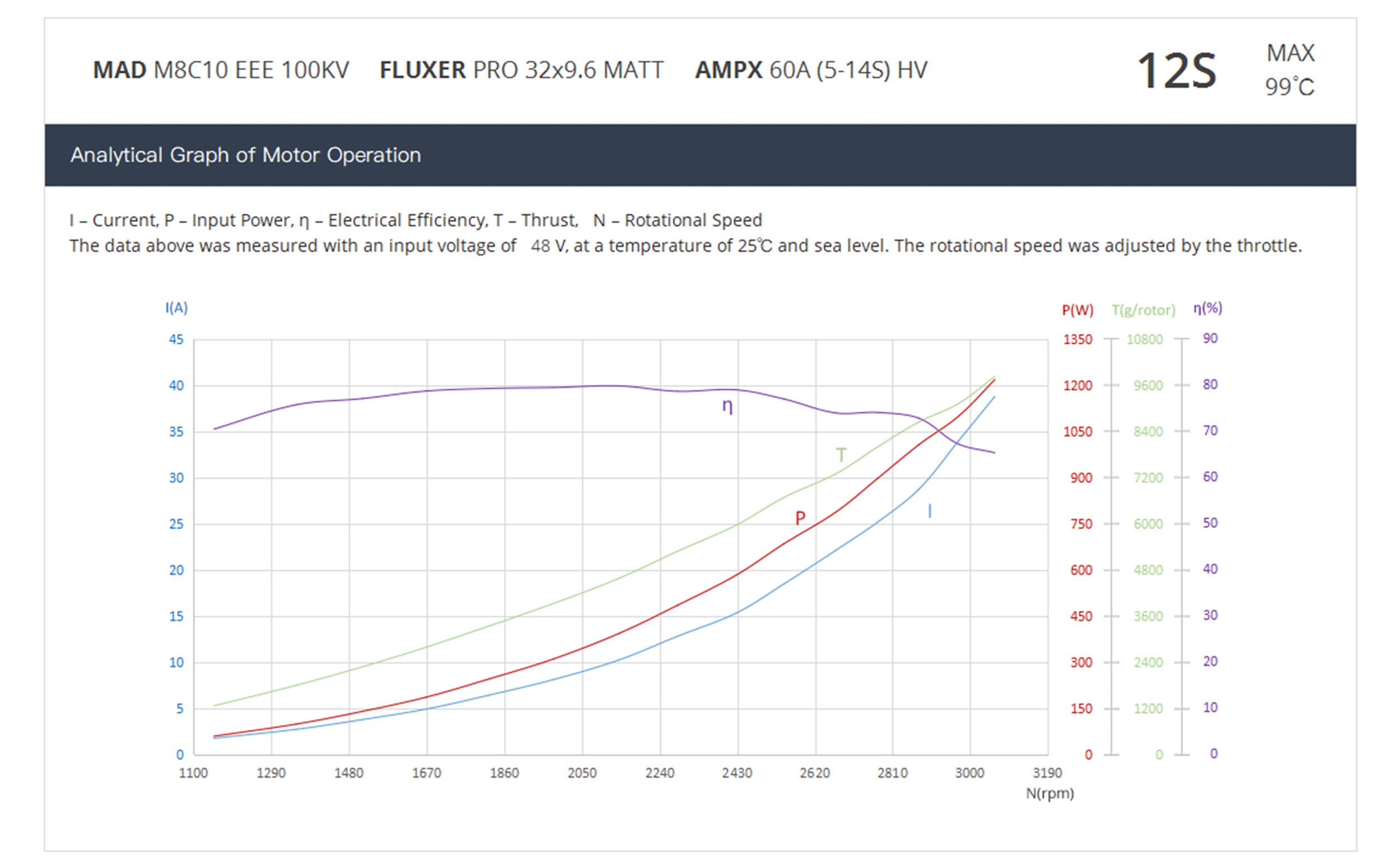Click the I(A) current axis title

tap(176, 308)
